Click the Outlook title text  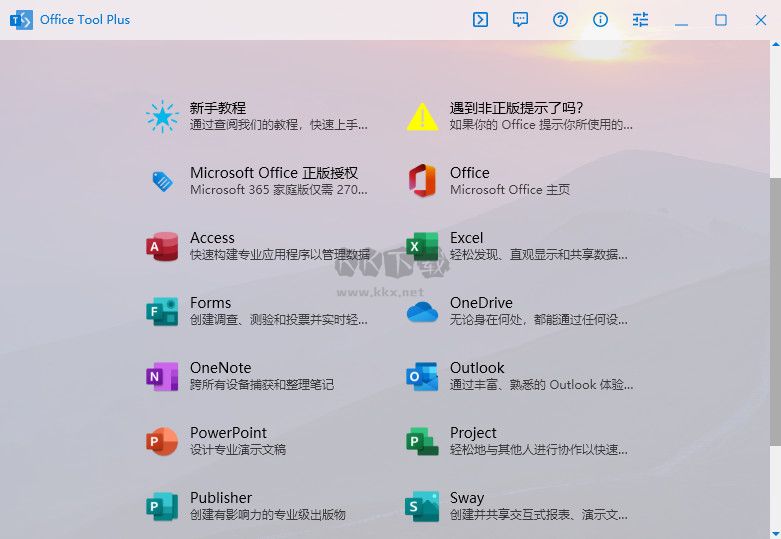[x=477, y=368]
